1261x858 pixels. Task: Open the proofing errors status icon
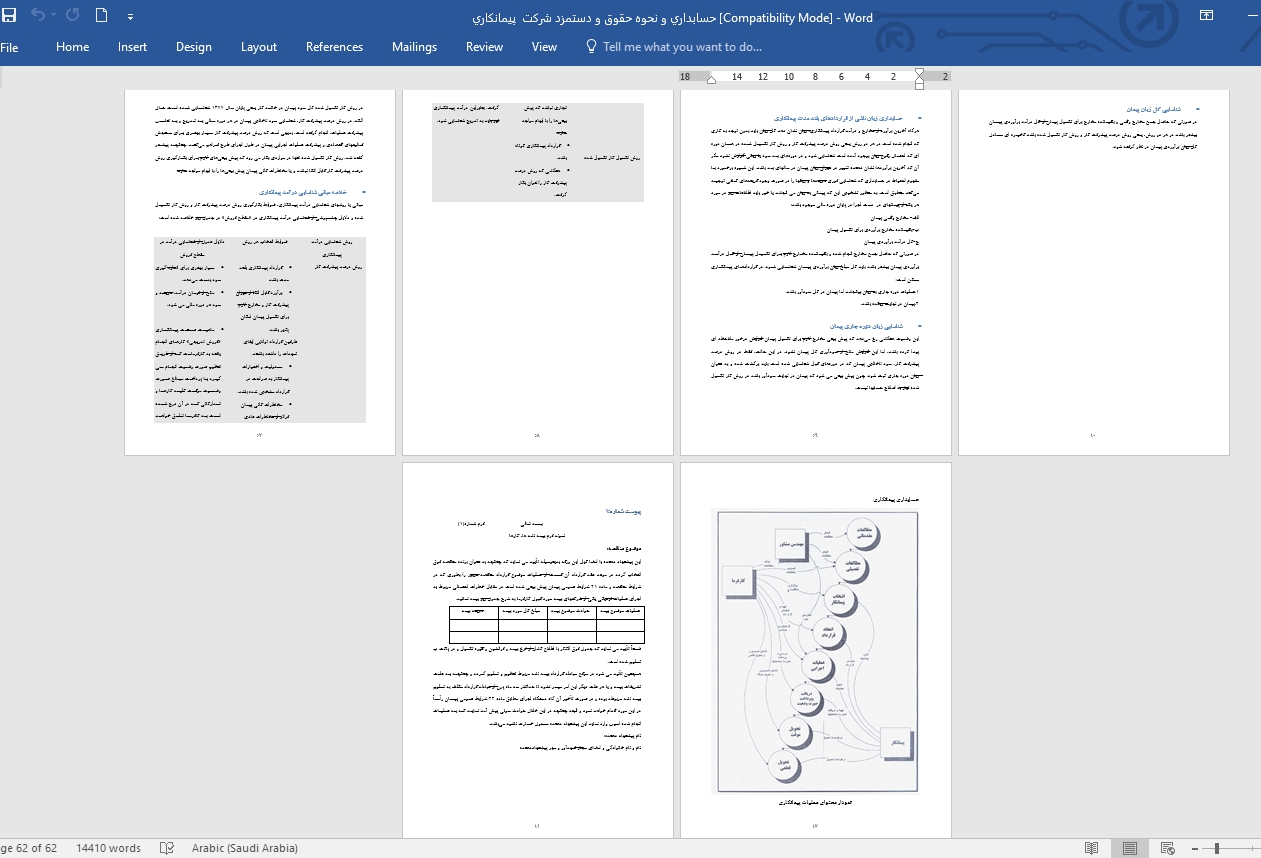click(x=167, y=848)
